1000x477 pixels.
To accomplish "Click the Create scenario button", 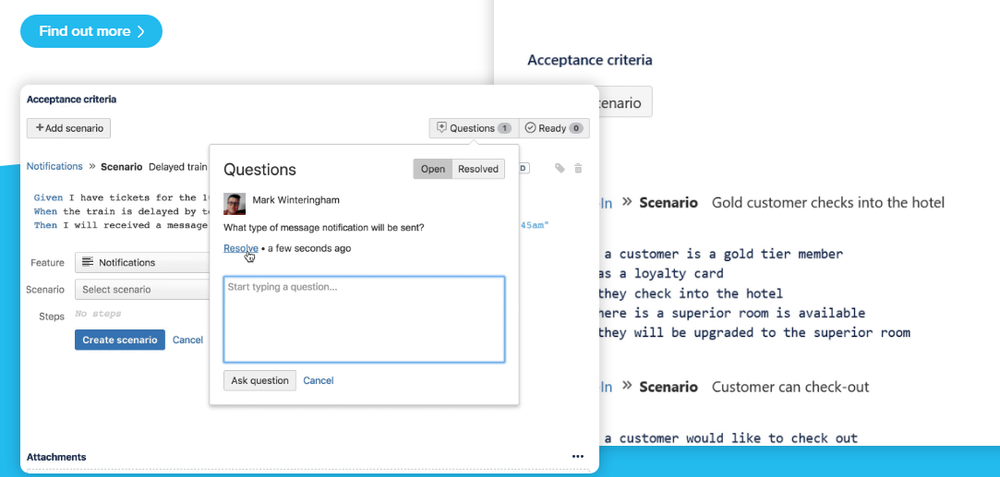I will tap(120, 340).
